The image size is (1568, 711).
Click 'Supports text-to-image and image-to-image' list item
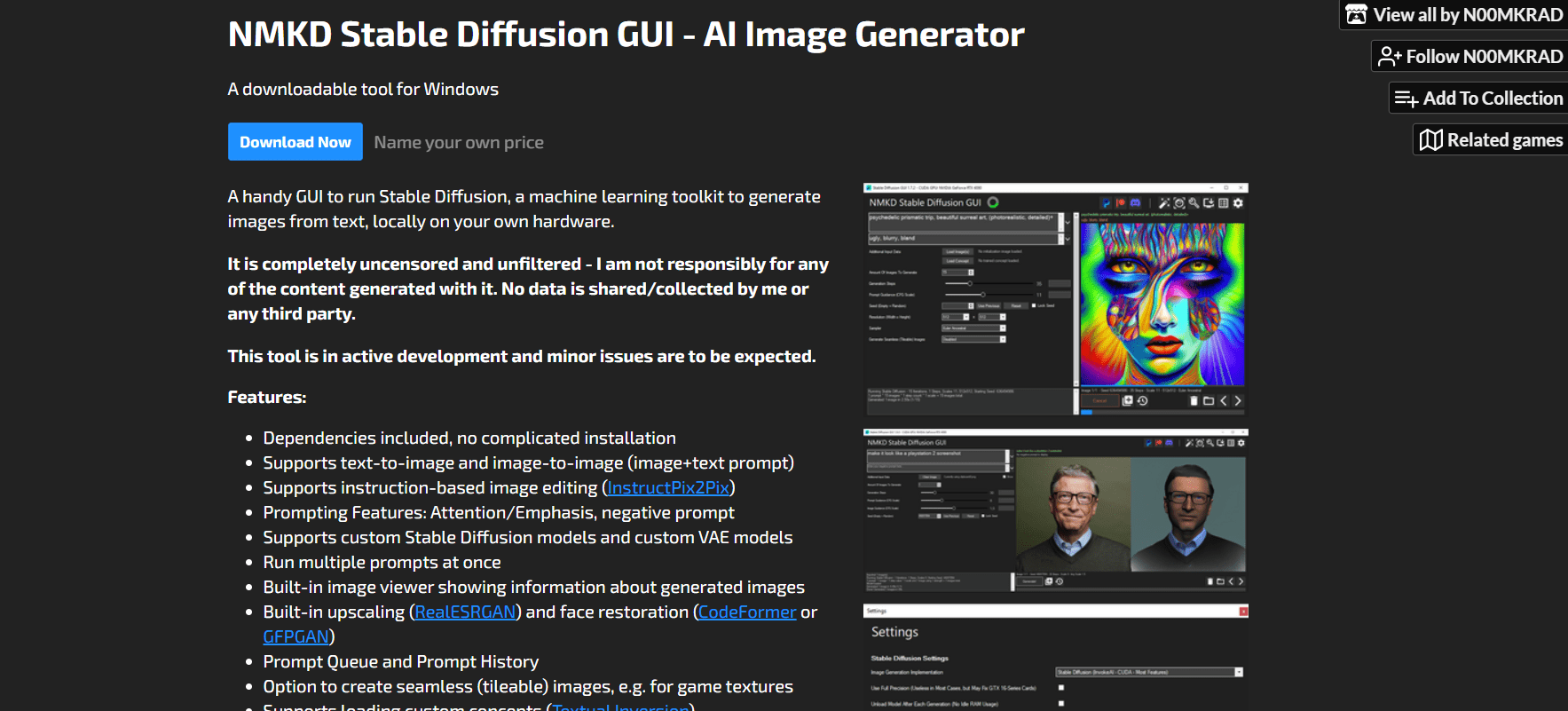tap(529, 462)
